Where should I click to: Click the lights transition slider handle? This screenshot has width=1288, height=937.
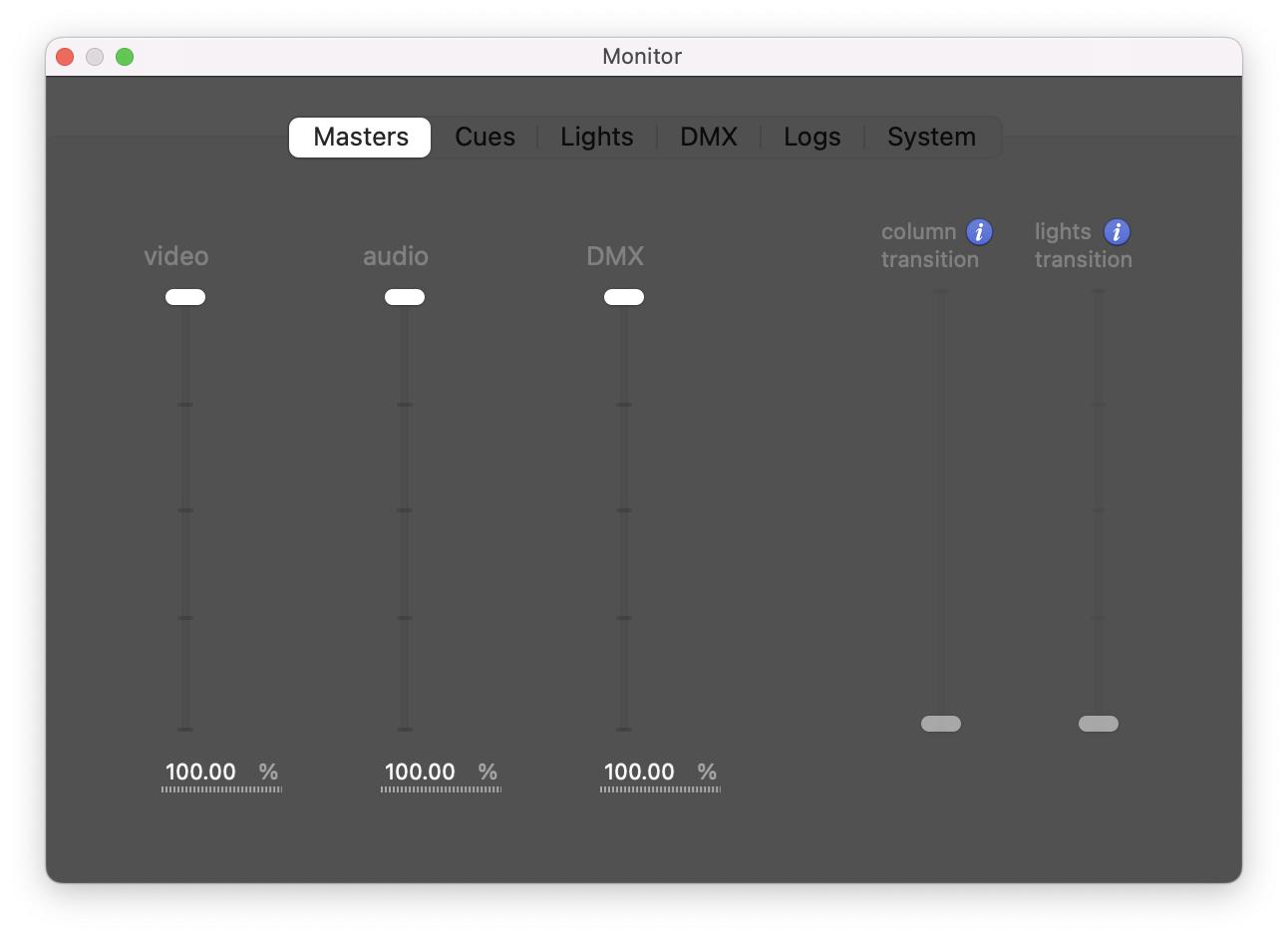coord(1099,724)
